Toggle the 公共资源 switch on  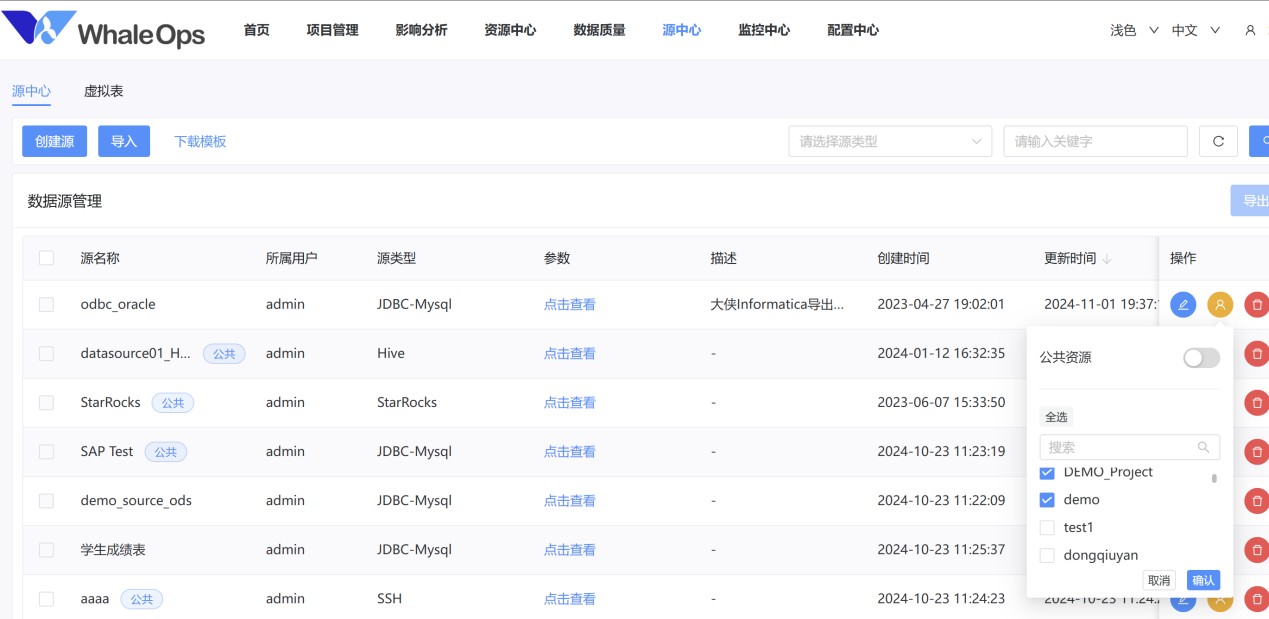(1201, 357)
